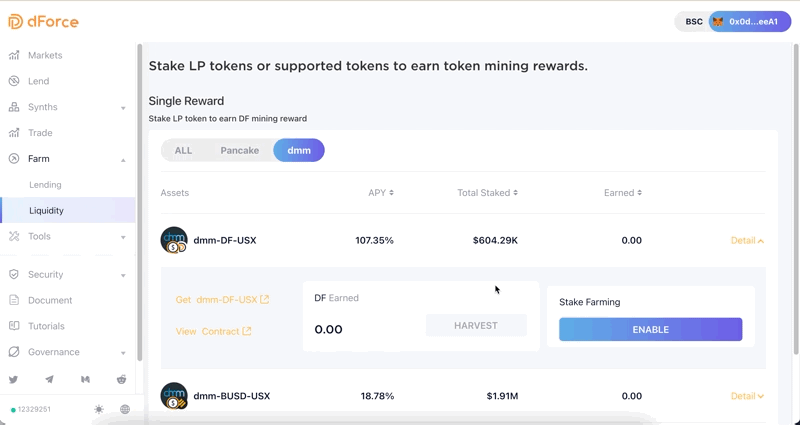Open the Trade page
This screenshot has height=425, width=800.
pos(40,133)
